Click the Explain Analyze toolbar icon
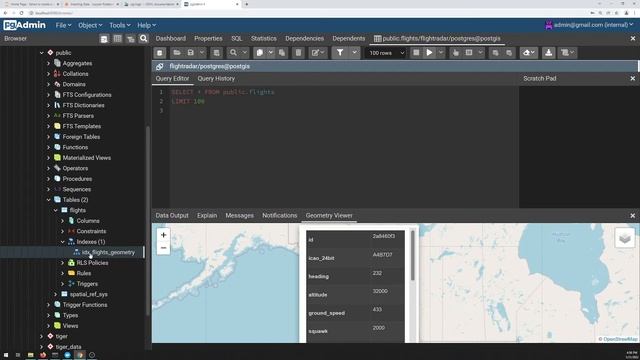The width and height of the screenshot is (640, 360). (x=469, y=53)
